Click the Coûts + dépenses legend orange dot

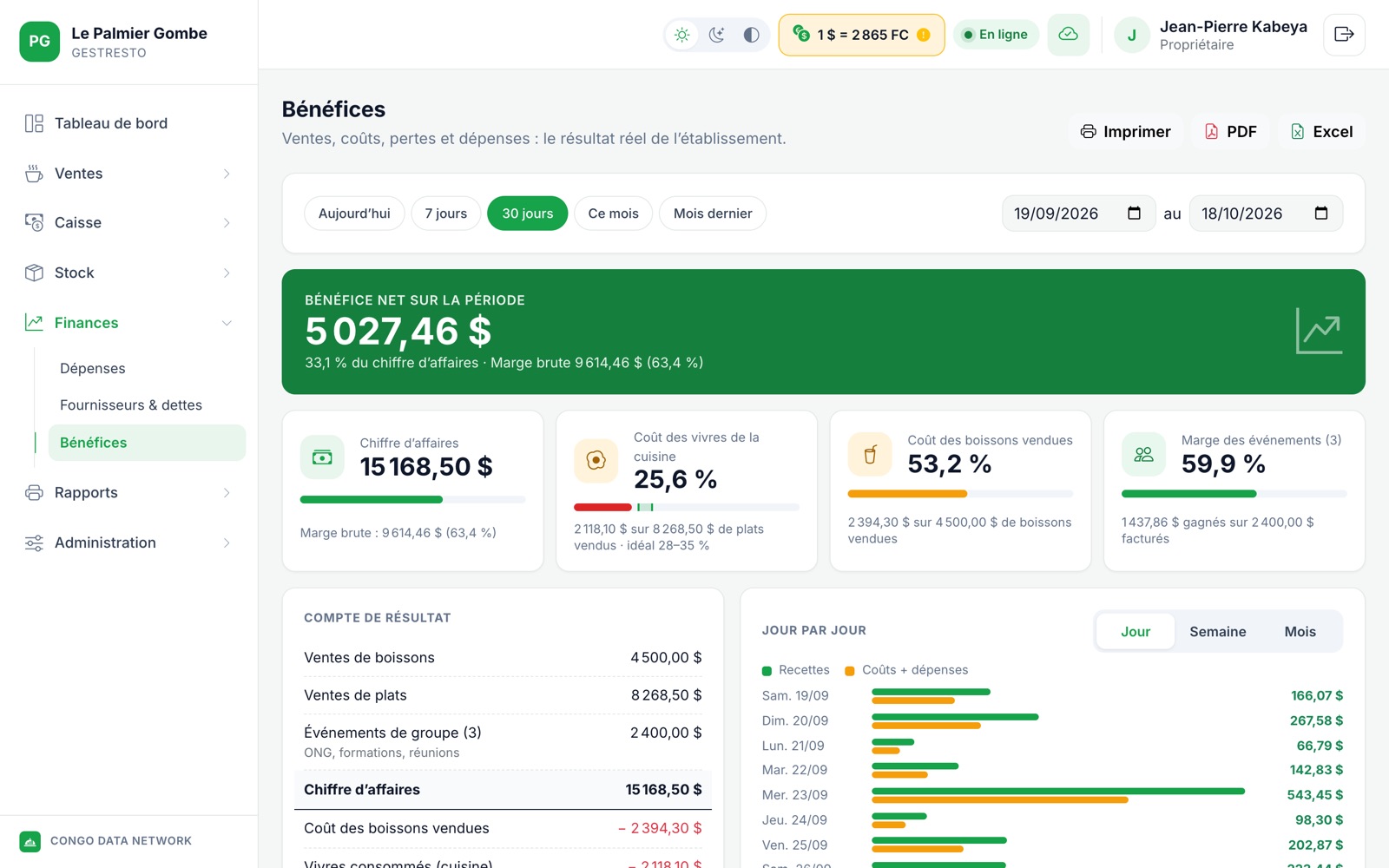(x=850, y=671)
